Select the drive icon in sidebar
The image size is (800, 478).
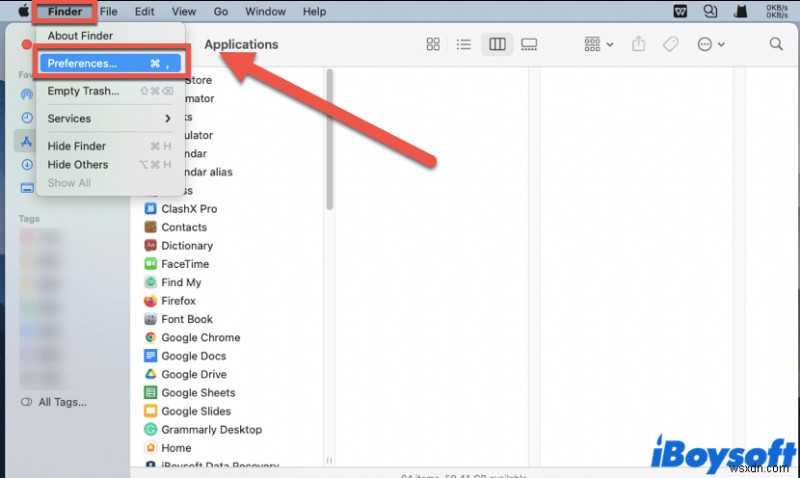pos(27,188)
